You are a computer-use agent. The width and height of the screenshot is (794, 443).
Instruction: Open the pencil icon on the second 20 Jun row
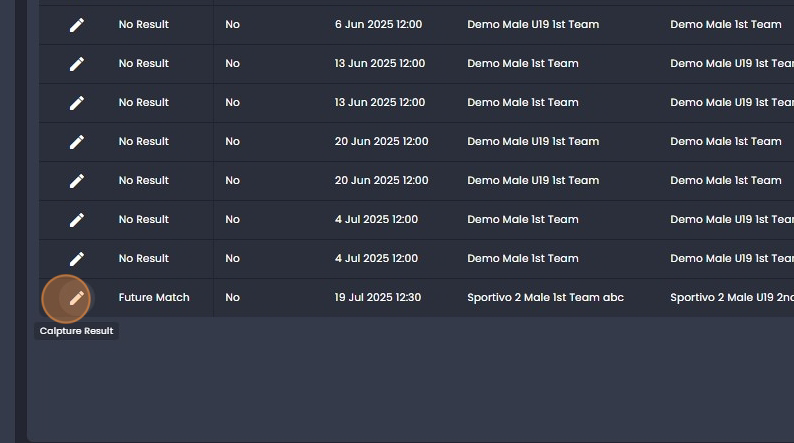(77, 181)
